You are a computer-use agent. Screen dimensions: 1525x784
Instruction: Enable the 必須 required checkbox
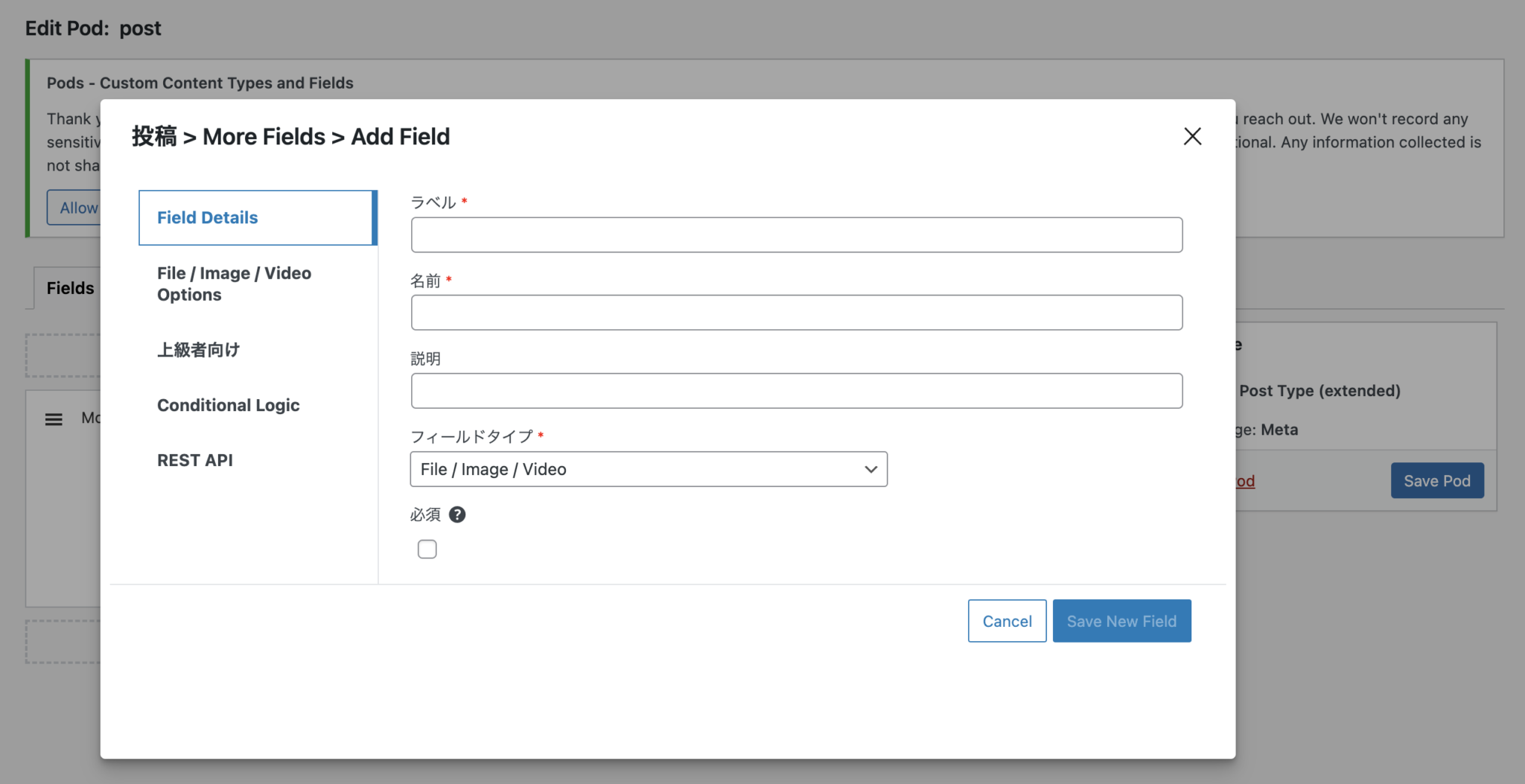coord(427,549)
